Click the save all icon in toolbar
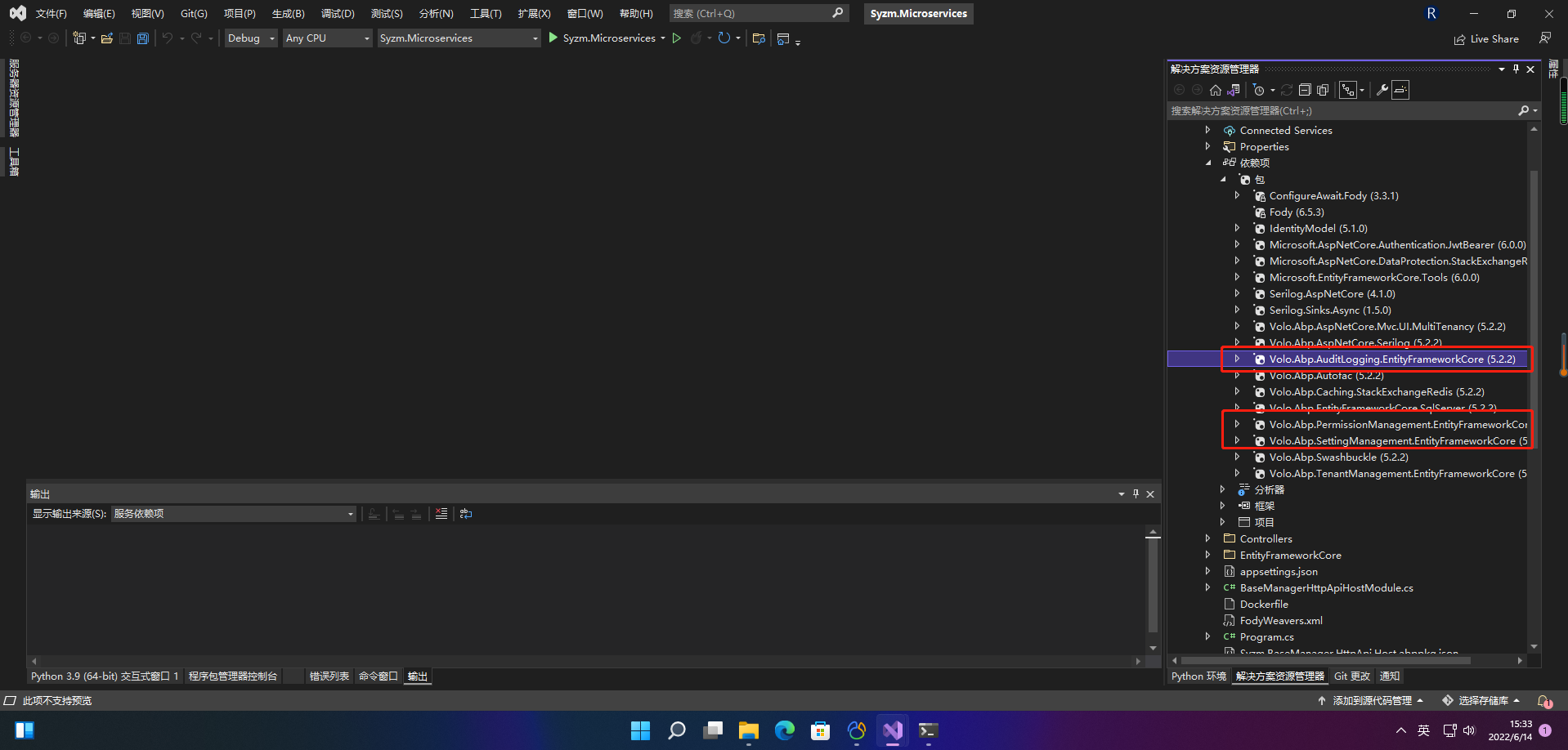This screenshot has height=750, width=1568. tap(143, 38)
